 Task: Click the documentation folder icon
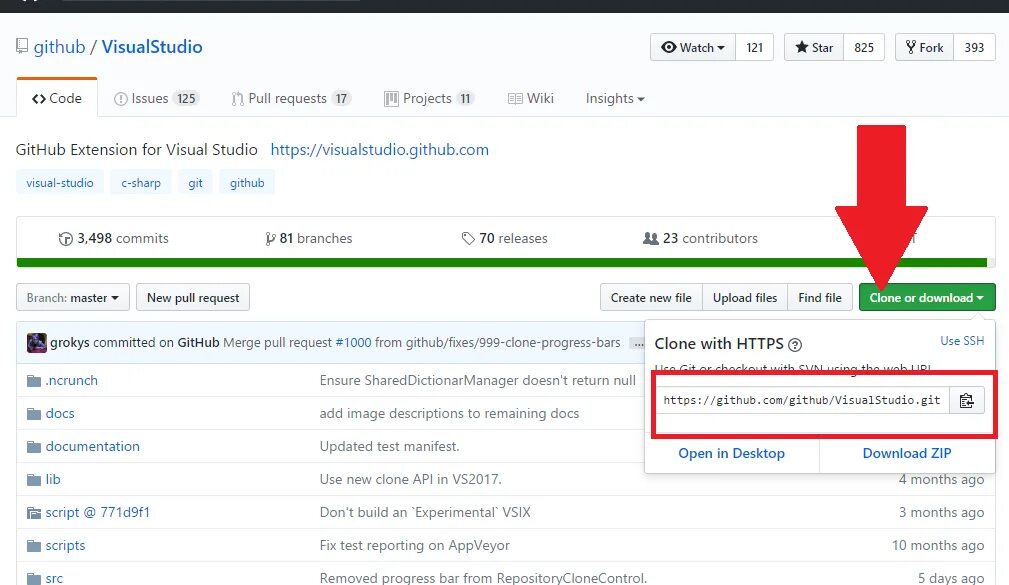coord(33,447)
